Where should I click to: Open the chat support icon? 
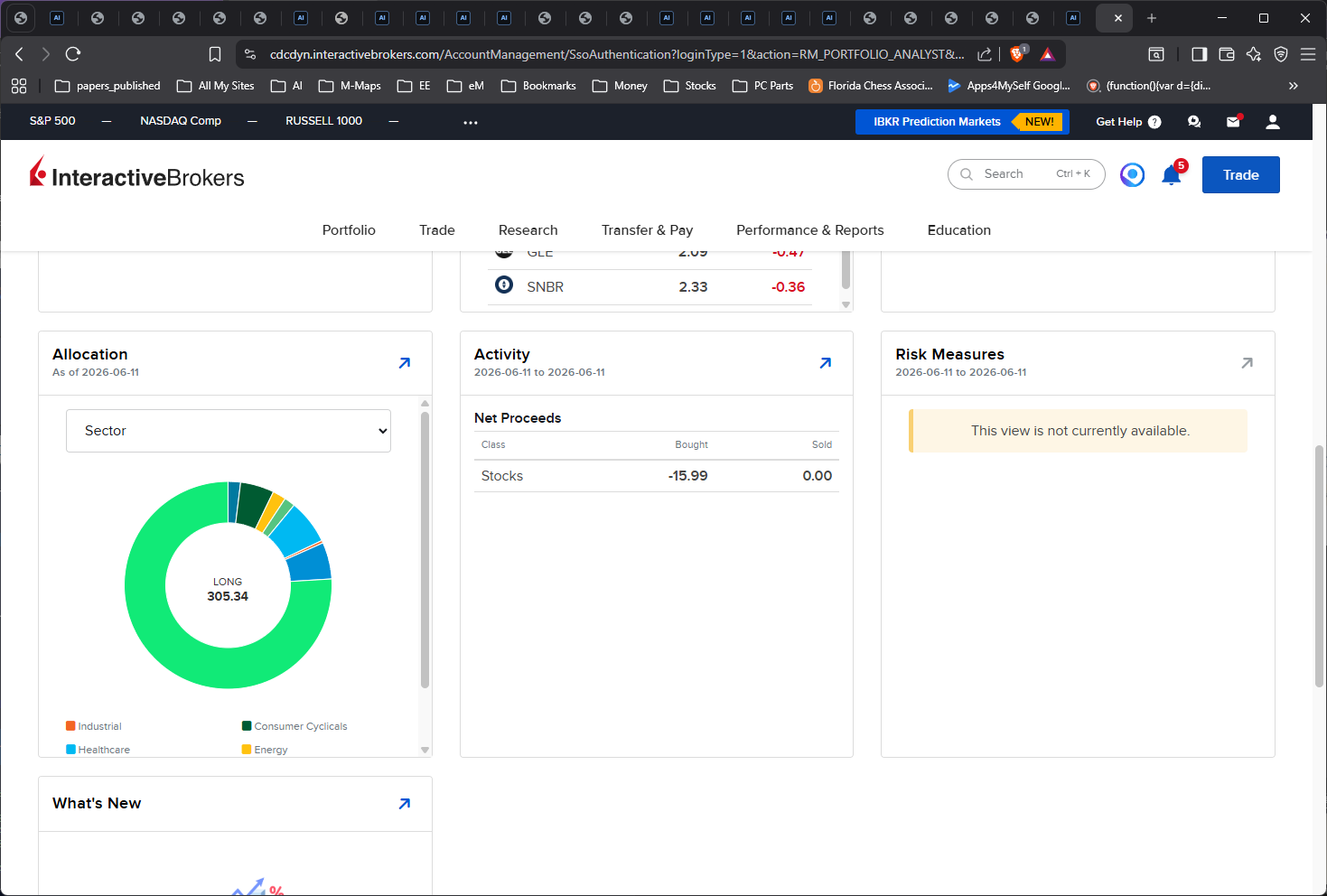click(x=1194, y=122)
